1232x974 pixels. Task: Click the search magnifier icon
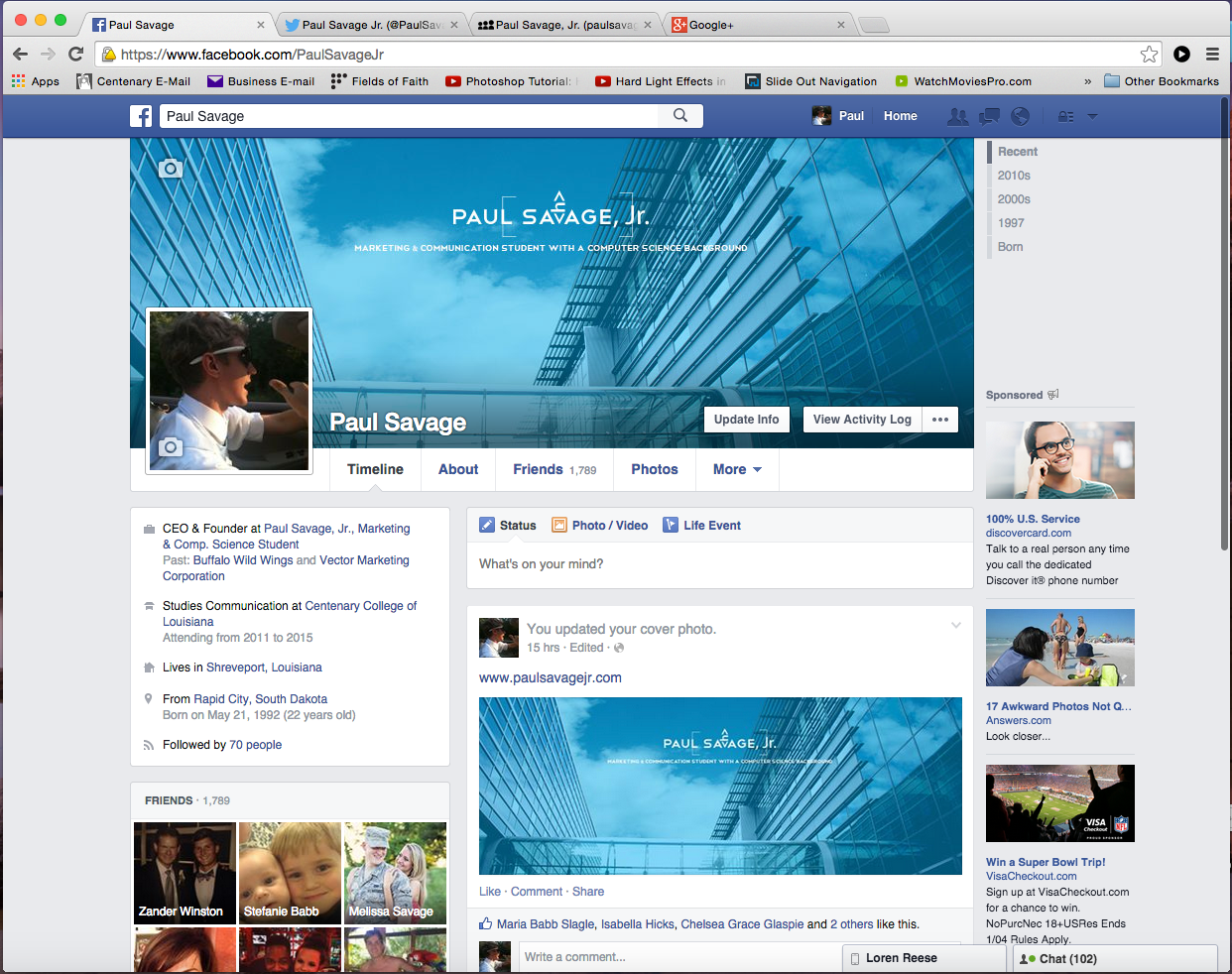(680, 116)
